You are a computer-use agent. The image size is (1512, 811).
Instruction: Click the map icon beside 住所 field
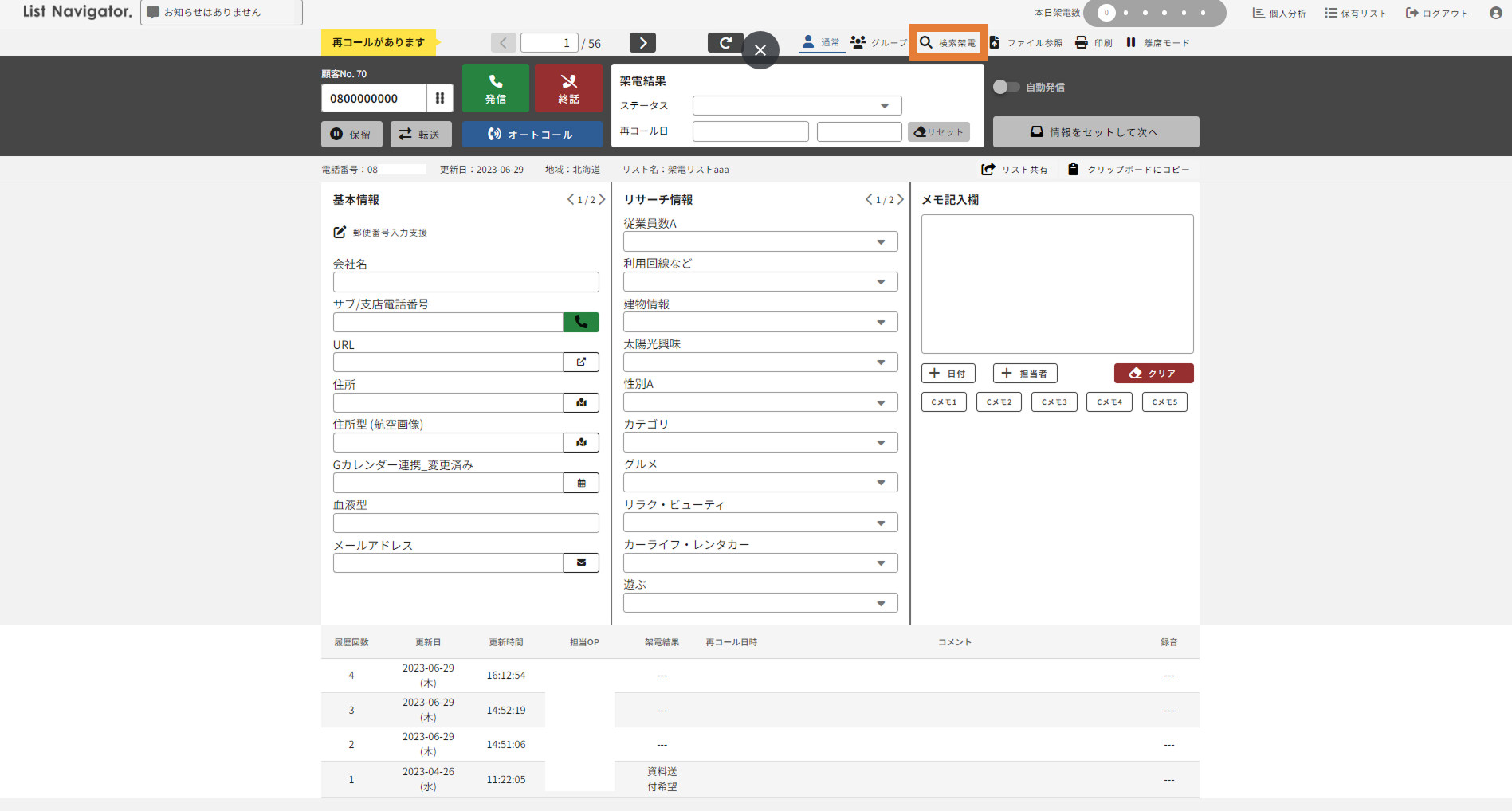[581, 402]
